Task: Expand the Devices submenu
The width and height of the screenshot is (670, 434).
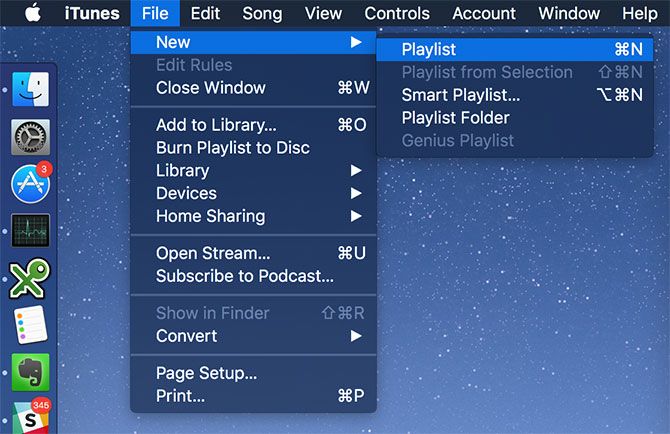Action: tap(186, 193)
